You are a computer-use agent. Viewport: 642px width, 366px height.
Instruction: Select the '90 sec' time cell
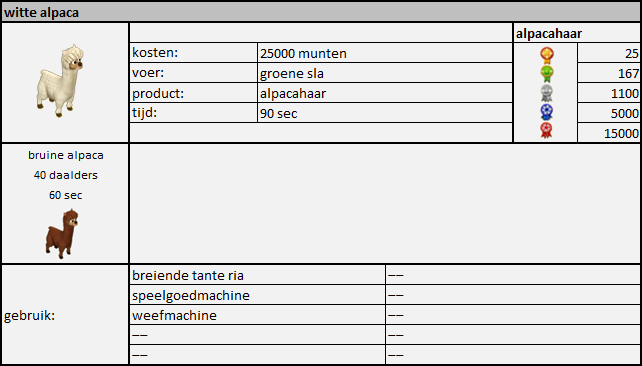tap(385, 113)
